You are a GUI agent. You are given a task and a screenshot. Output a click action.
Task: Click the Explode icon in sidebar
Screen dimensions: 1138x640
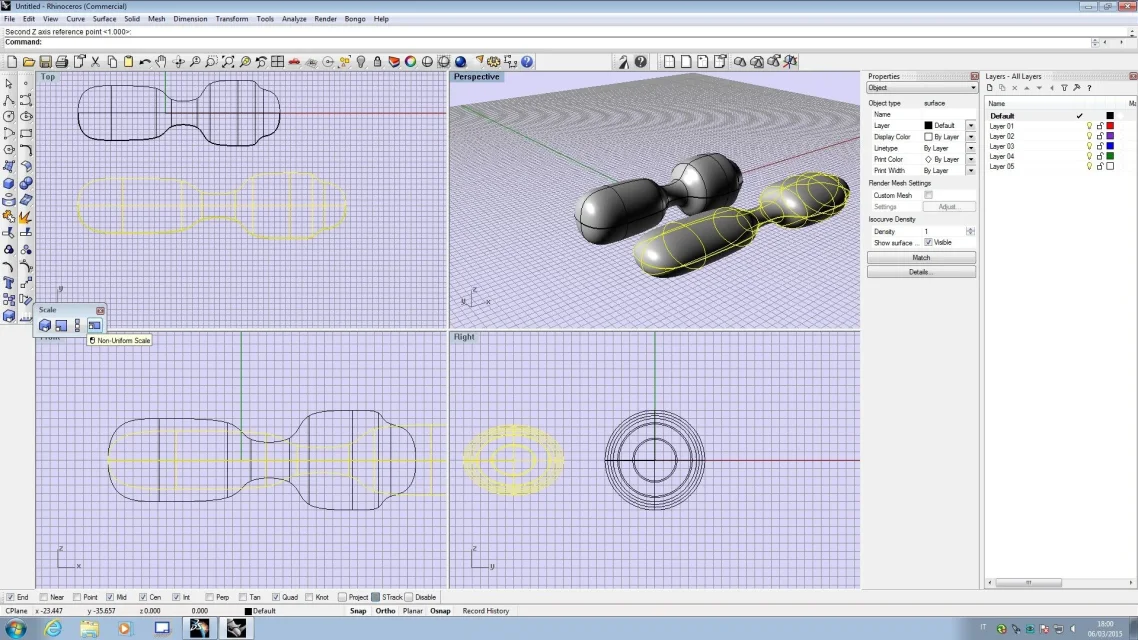26,217
